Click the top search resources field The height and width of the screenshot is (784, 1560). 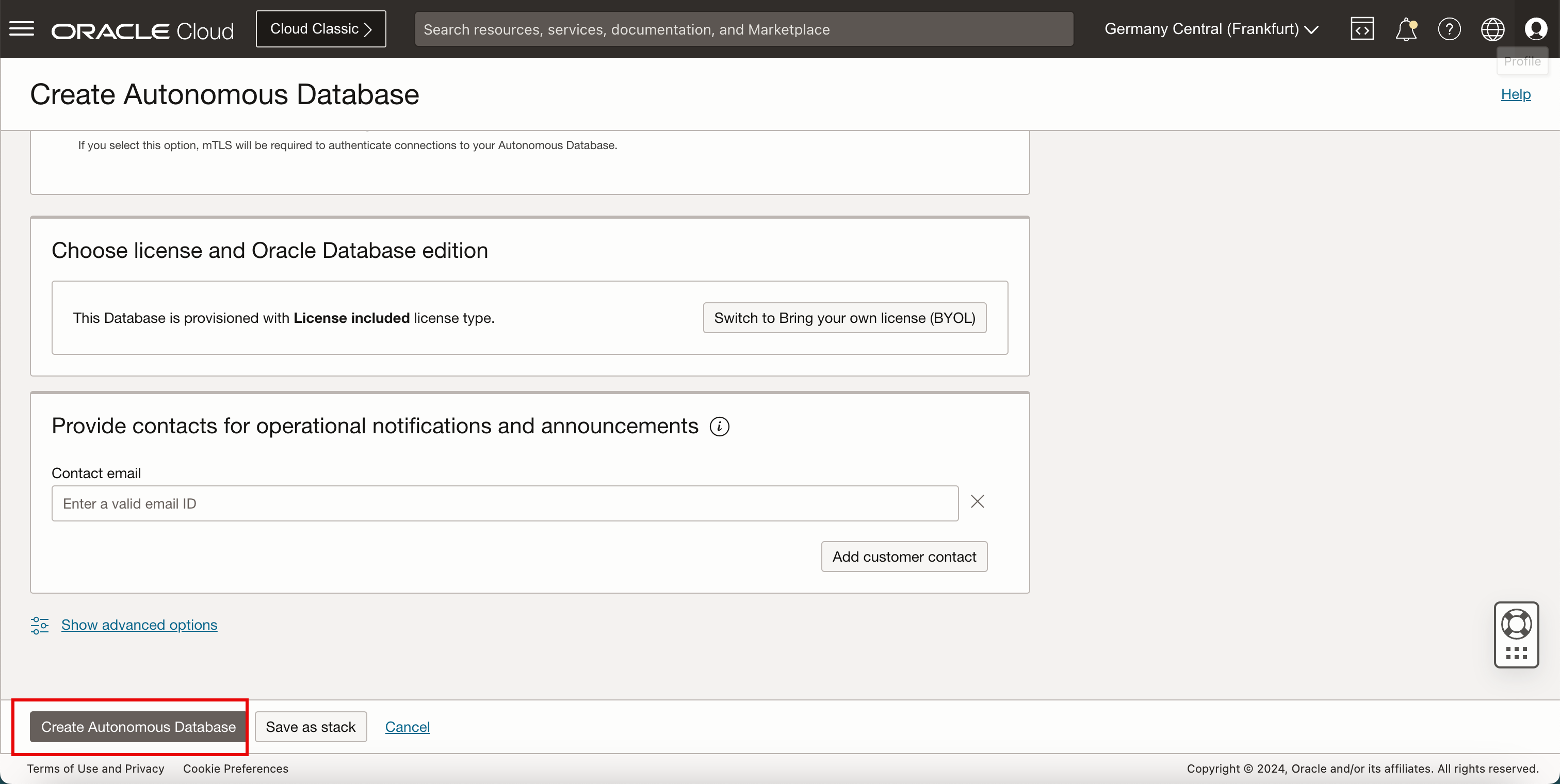743,29
